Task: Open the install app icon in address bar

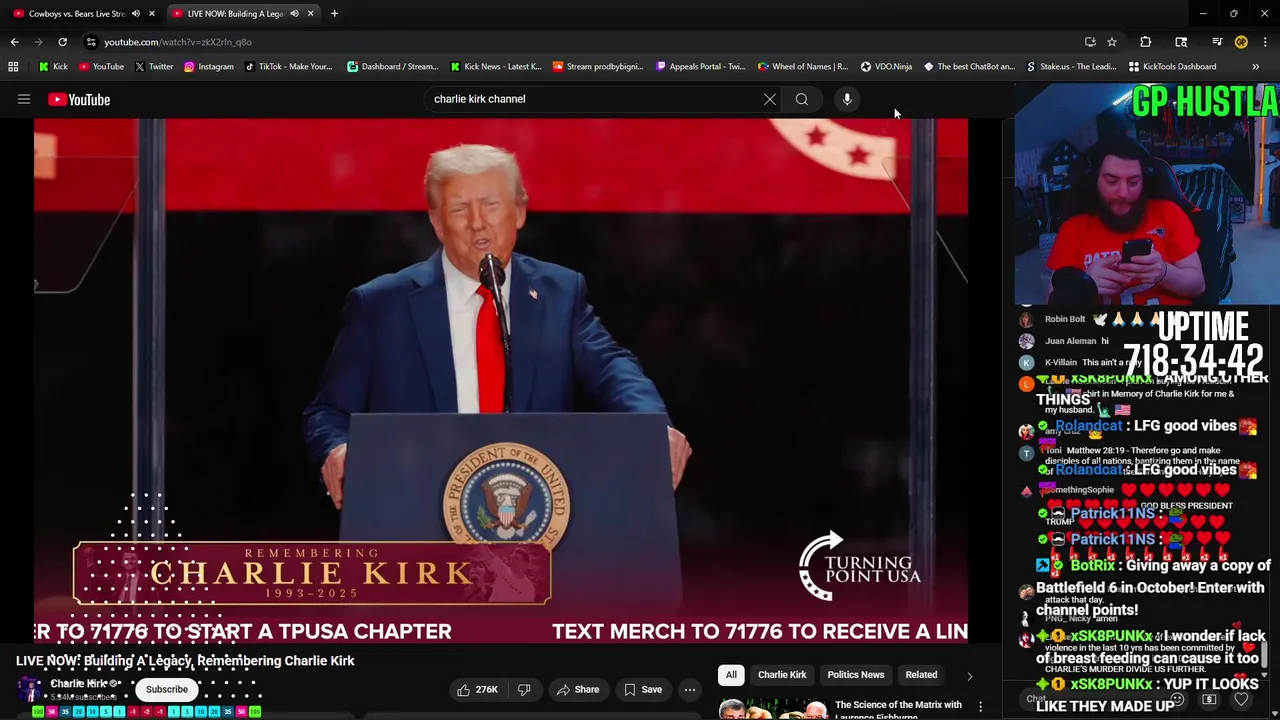Action: tap(1090, 42)
